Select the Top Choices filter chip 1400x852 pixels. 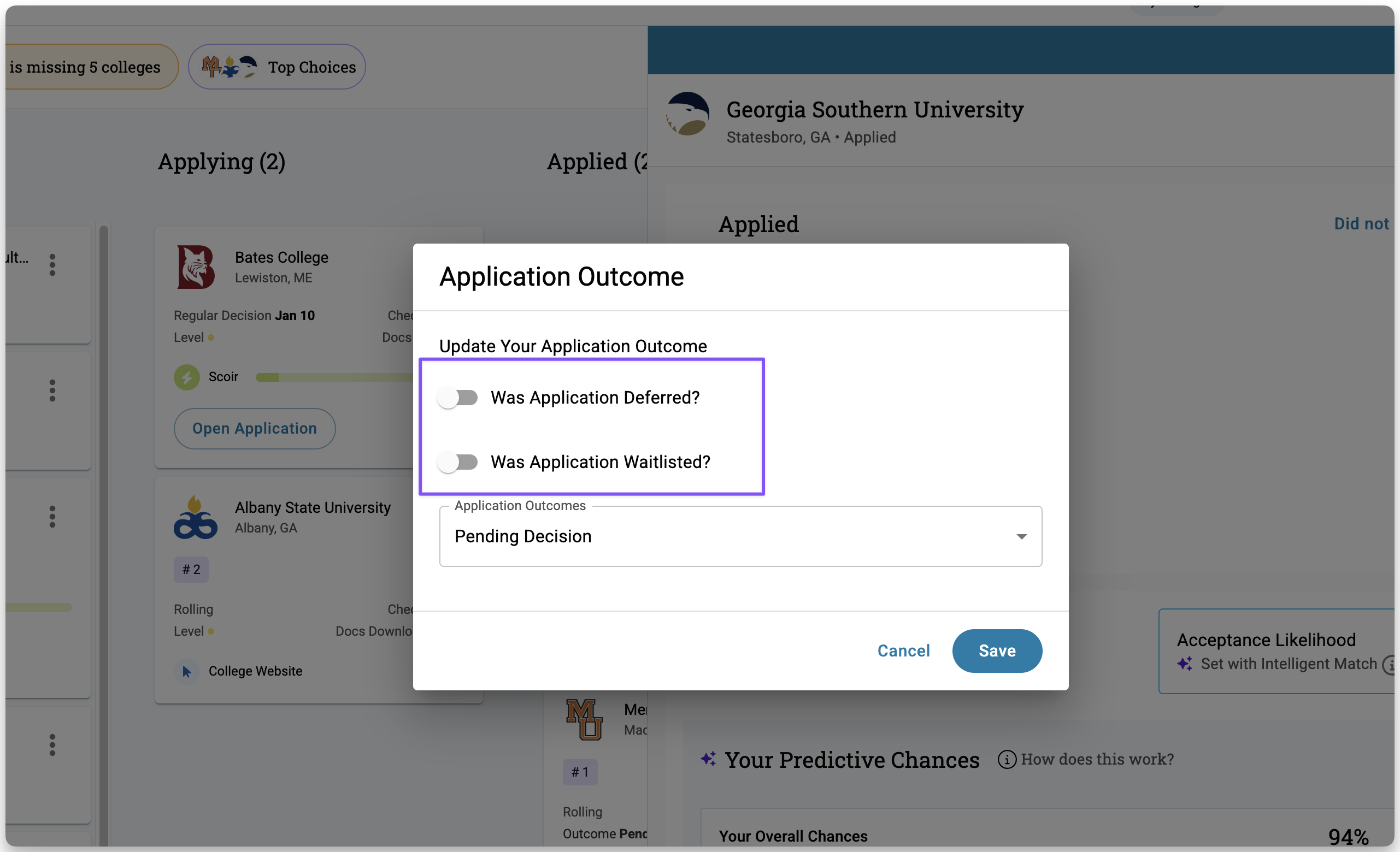point(277,67)
